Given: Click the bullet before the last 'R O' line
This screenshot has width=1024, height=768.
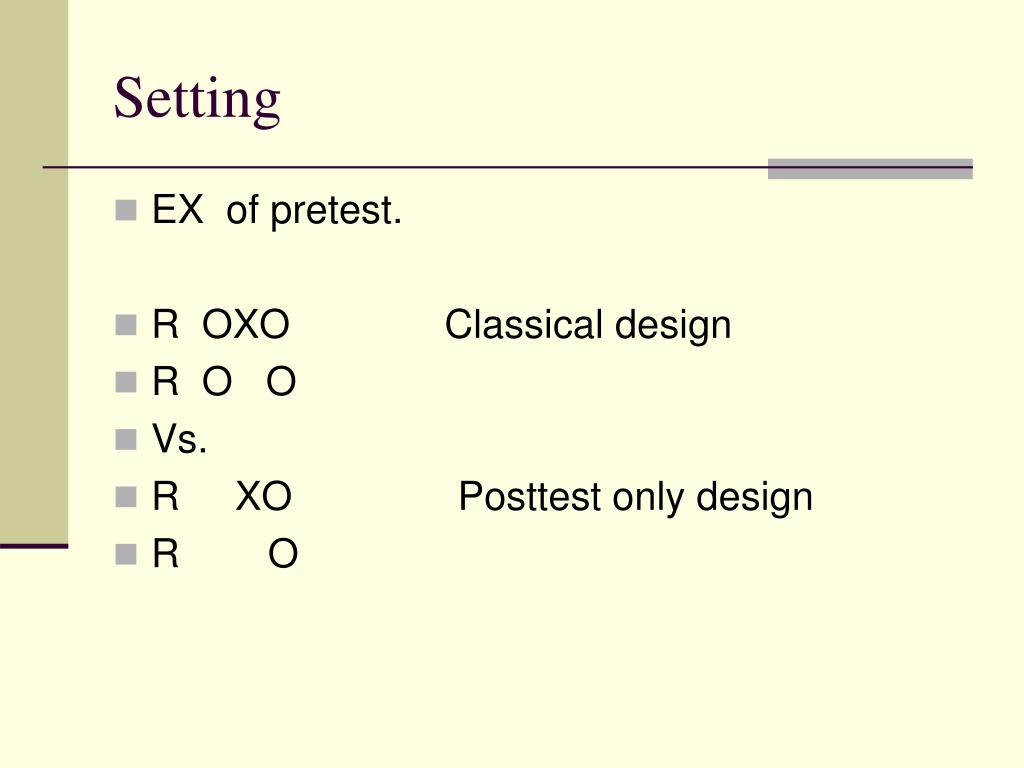Looking at the screenshot, I should click(125, 554).
